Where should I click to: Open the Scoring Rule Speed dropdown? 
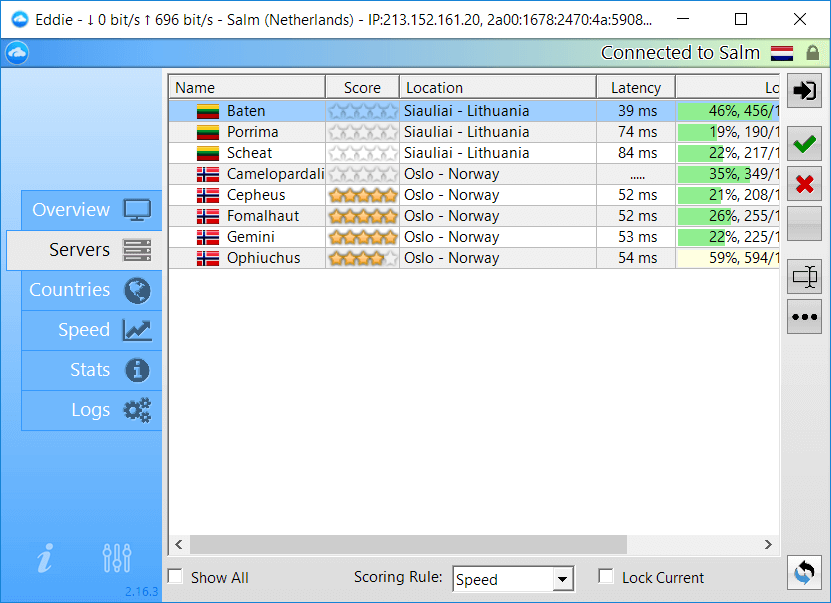point(513,579)
